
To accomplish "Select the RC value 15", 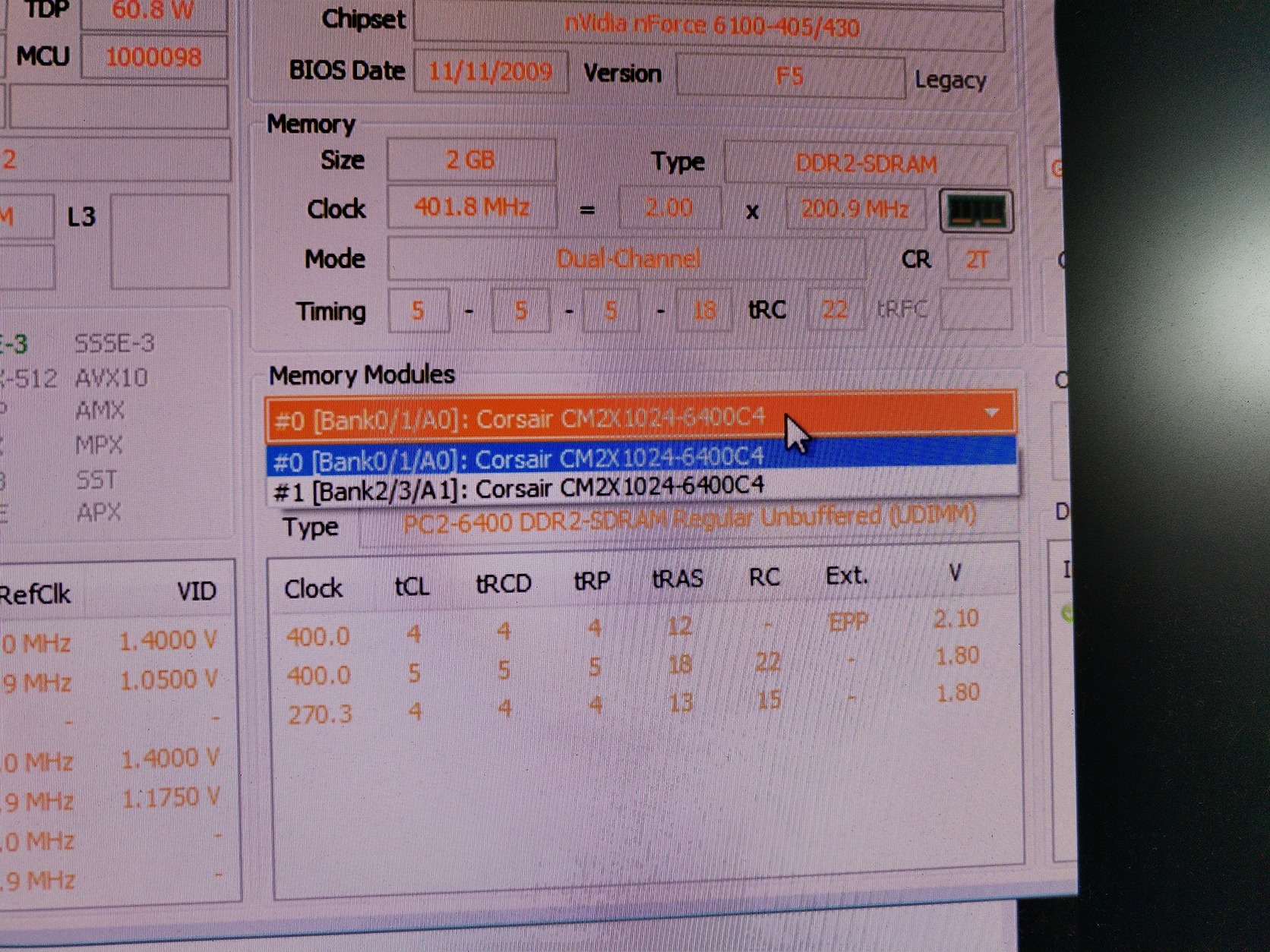I will (x=769, y=700).
